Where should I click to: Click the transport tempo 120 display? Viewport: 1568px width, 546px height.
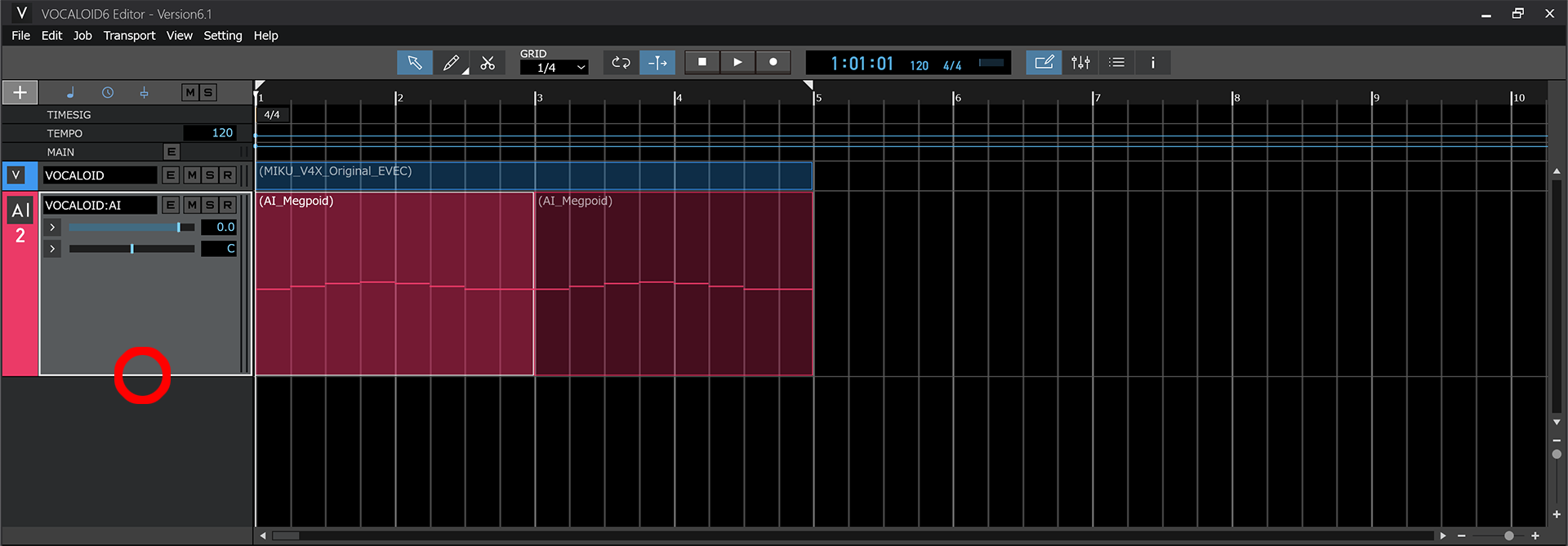pos(919,65)
